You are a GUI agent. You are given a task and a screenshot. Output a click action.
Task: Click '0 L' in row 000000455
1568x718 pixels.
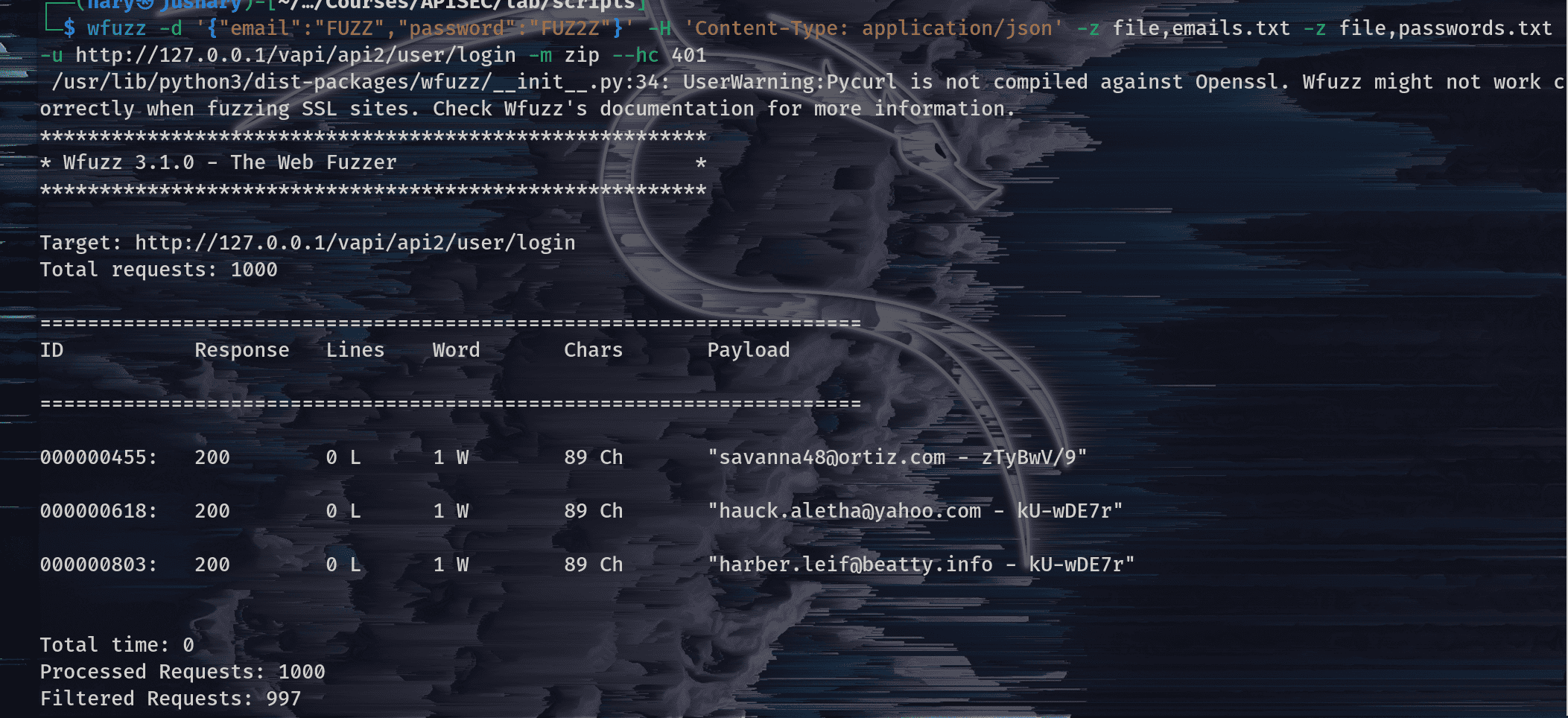point(343,457)
